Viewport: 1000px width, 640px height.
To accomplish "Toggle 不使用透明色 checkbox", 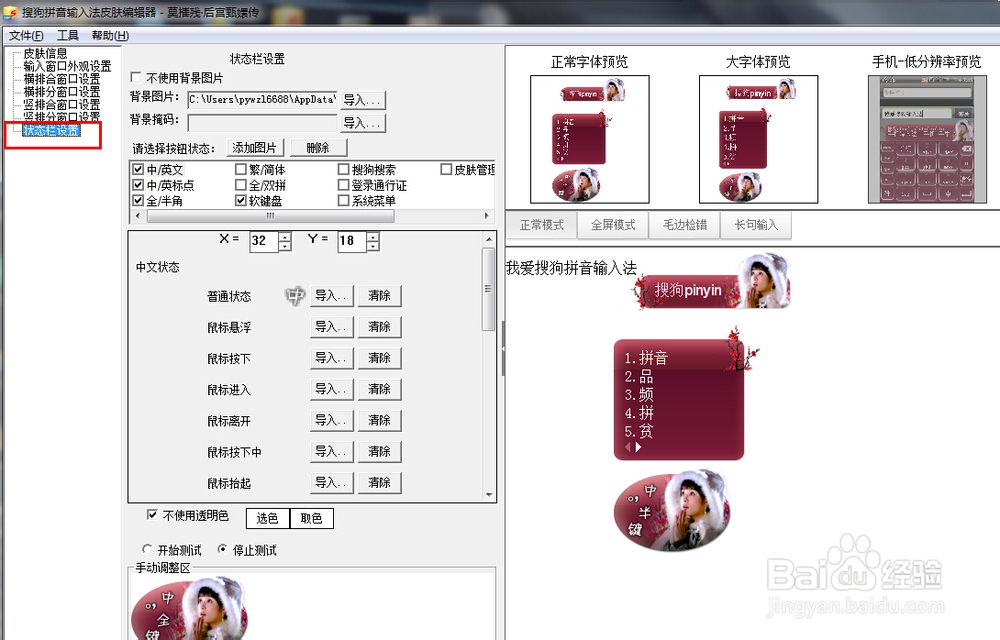I will (x=152, y=514).
